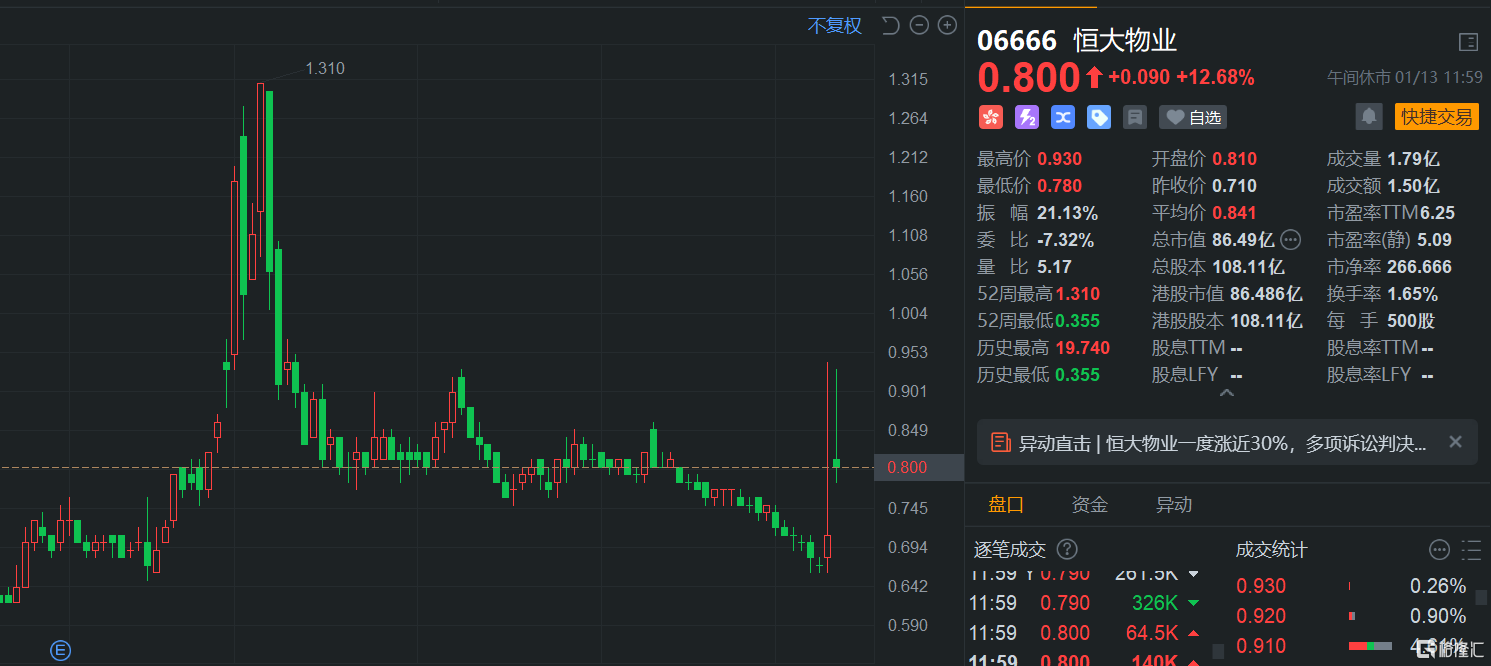The height and width of the screenshot is (666, 1491).
Task: Click stock name 恒大物业
Action: coord(1126,41)
